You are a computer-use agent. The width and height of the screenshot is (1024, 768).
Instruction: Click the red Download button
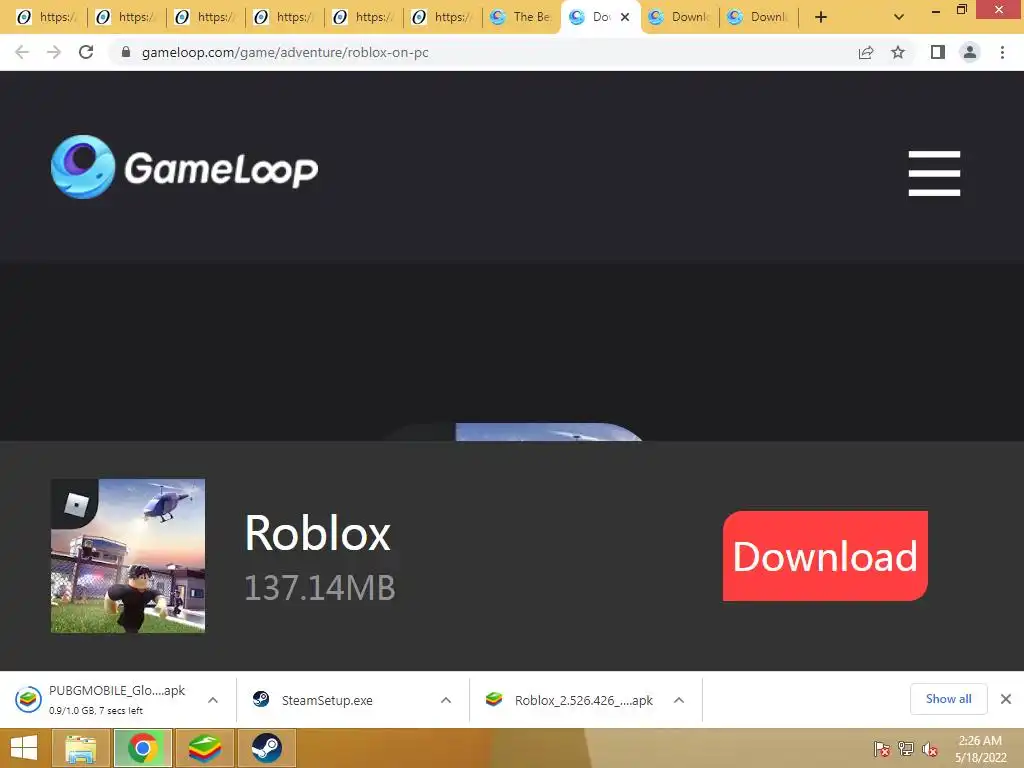point(825,556)
